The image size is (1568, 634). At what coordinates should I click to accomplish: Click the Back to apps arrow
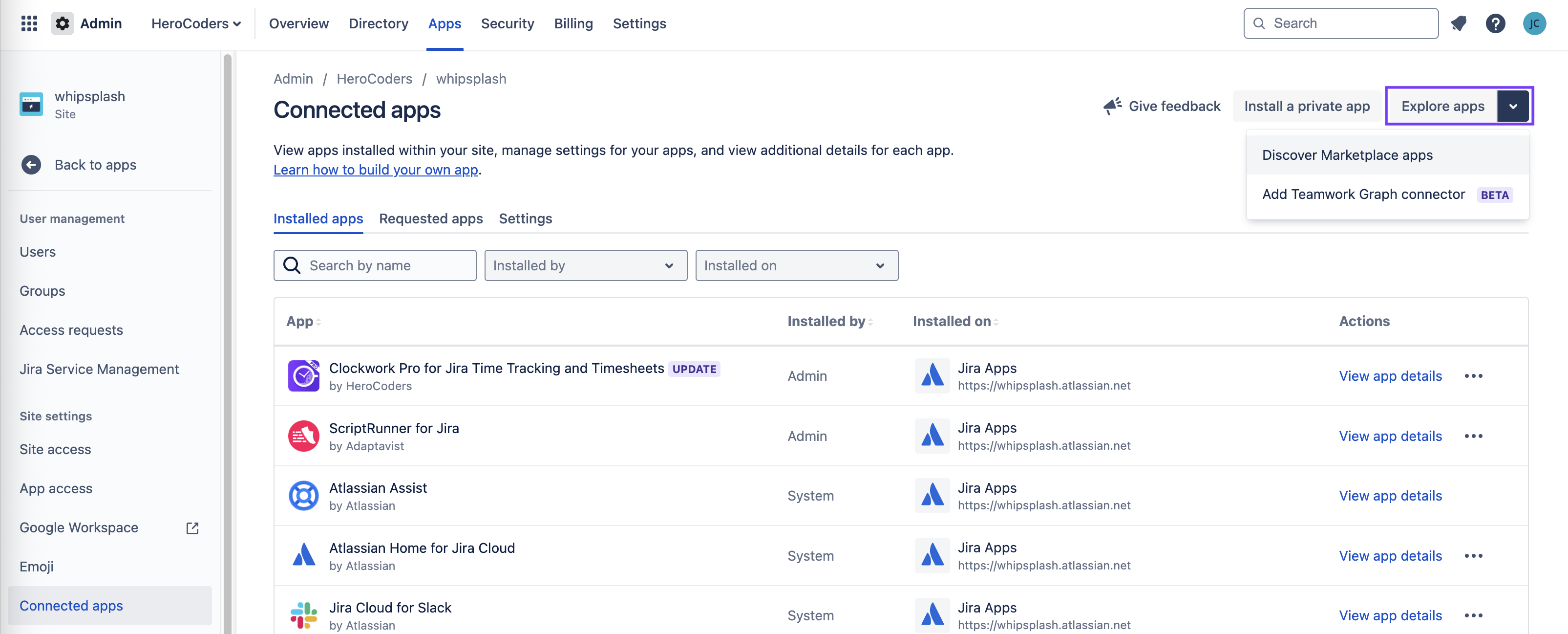pyautogui.click(x=31, y=164)
